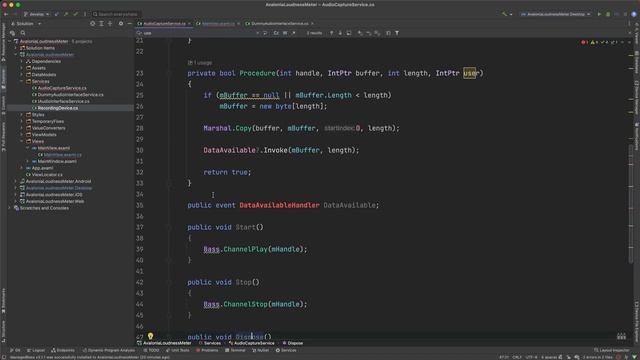Toggle Words (W) option in find bar

click(285, 33)
